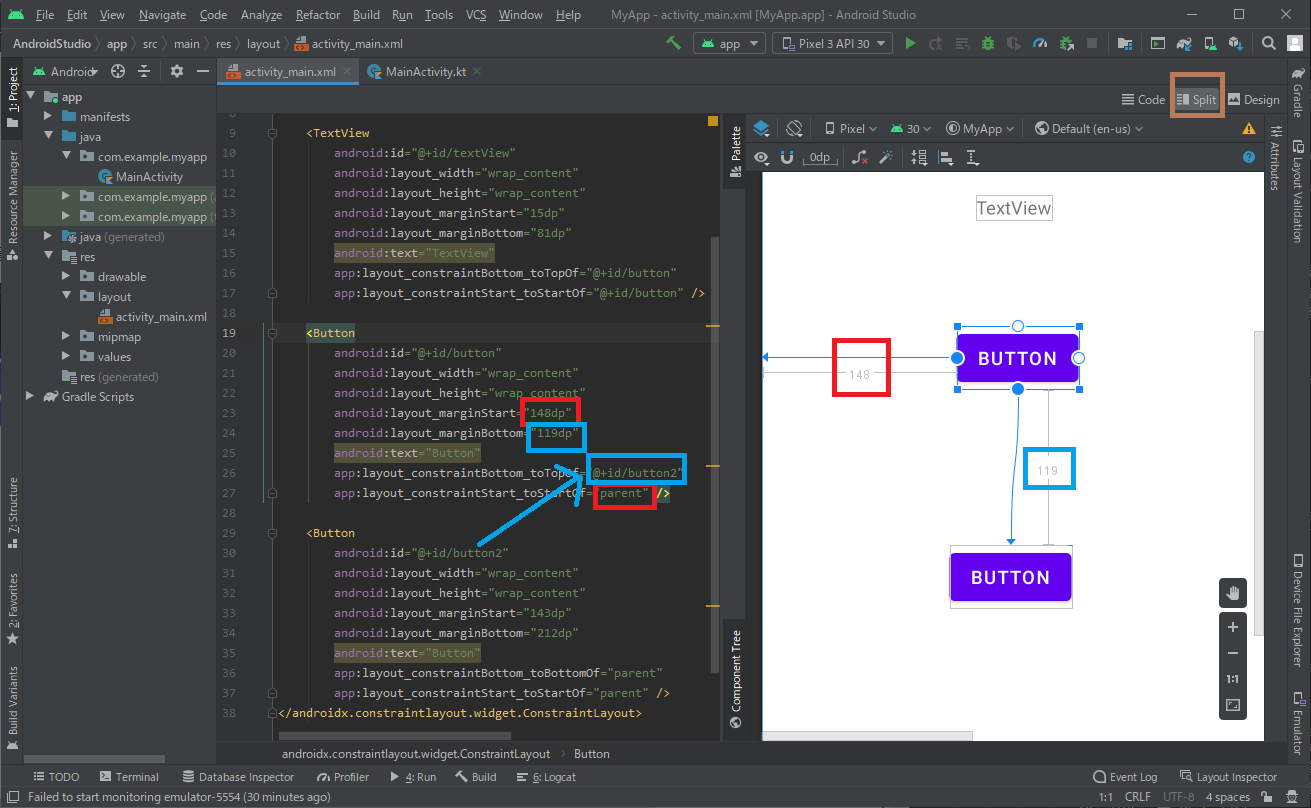Switch to Code view mode
The height and width of the screenshot is (808, 1311).
(x=1144, y=99)
